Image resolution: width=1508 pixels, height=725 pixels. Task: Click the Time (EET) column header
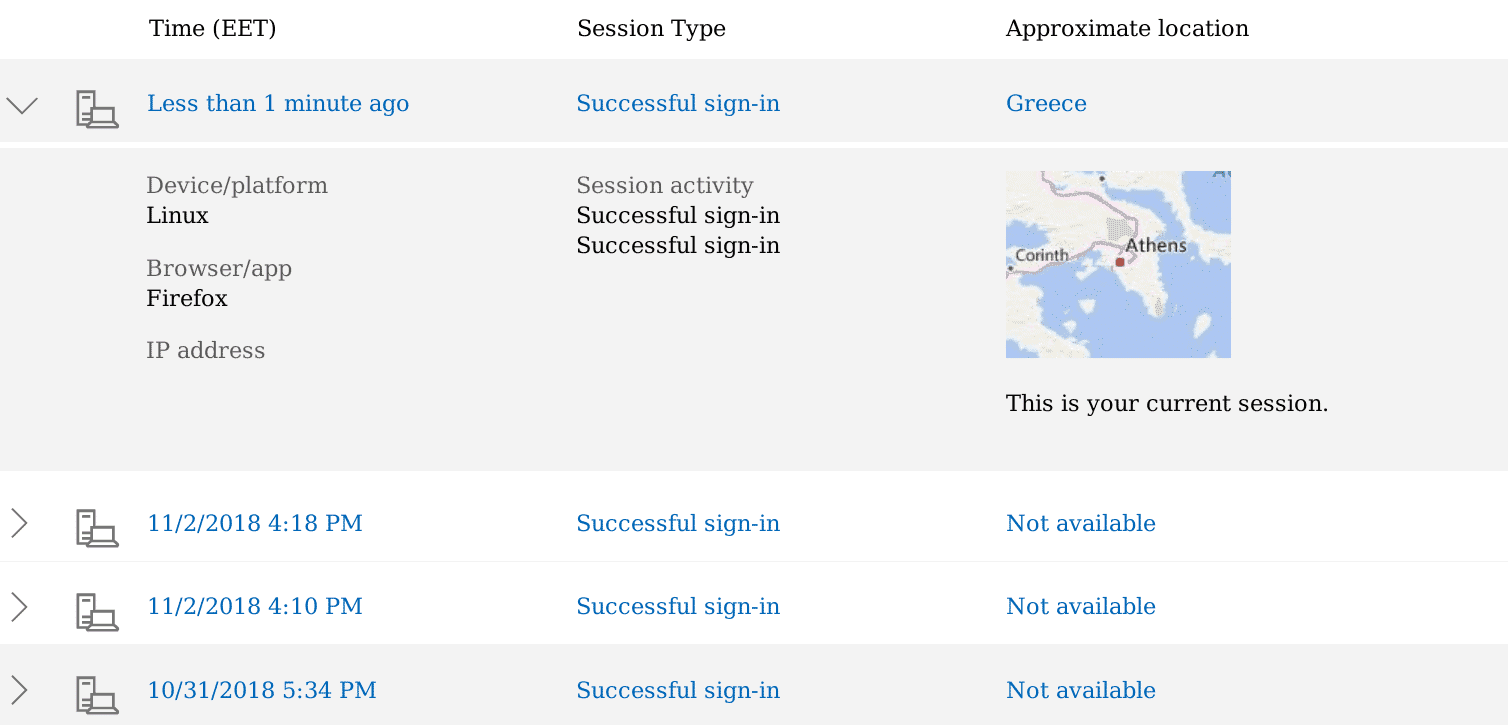(213, 28)
